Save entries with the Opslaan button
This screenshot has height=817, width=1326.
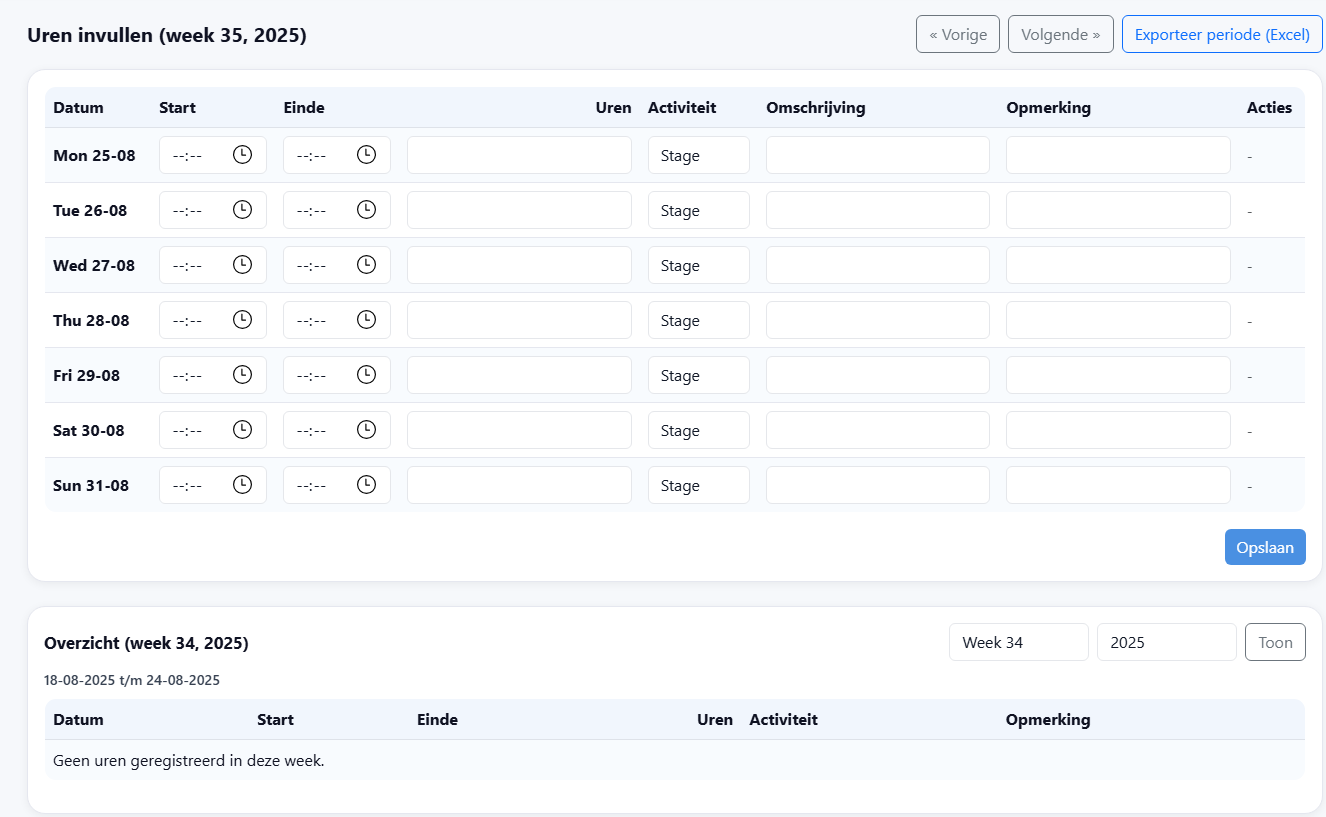[1264, 548]
